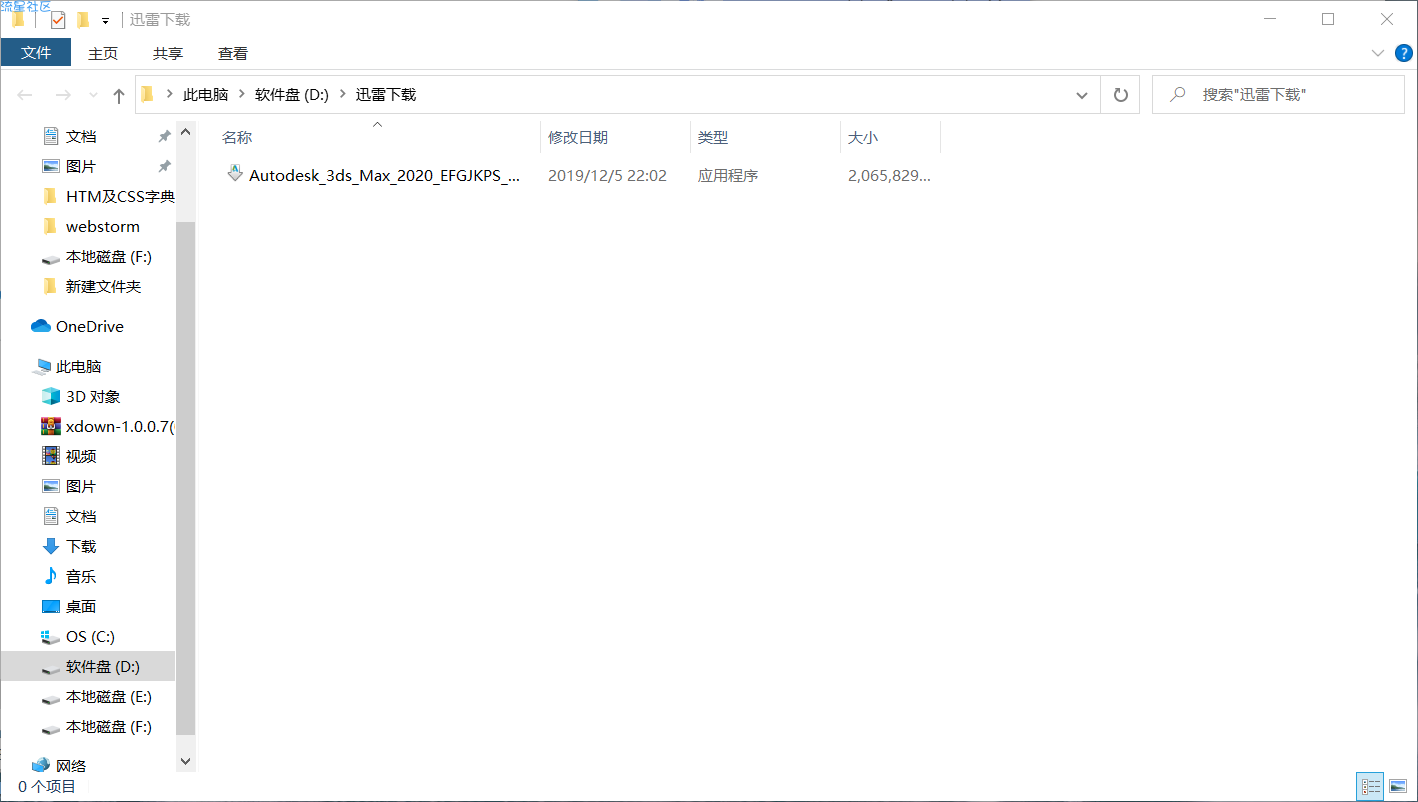This screenshot has width=1418, height=802.
Task: Go forward with the right arrow button
Action: 63,95
